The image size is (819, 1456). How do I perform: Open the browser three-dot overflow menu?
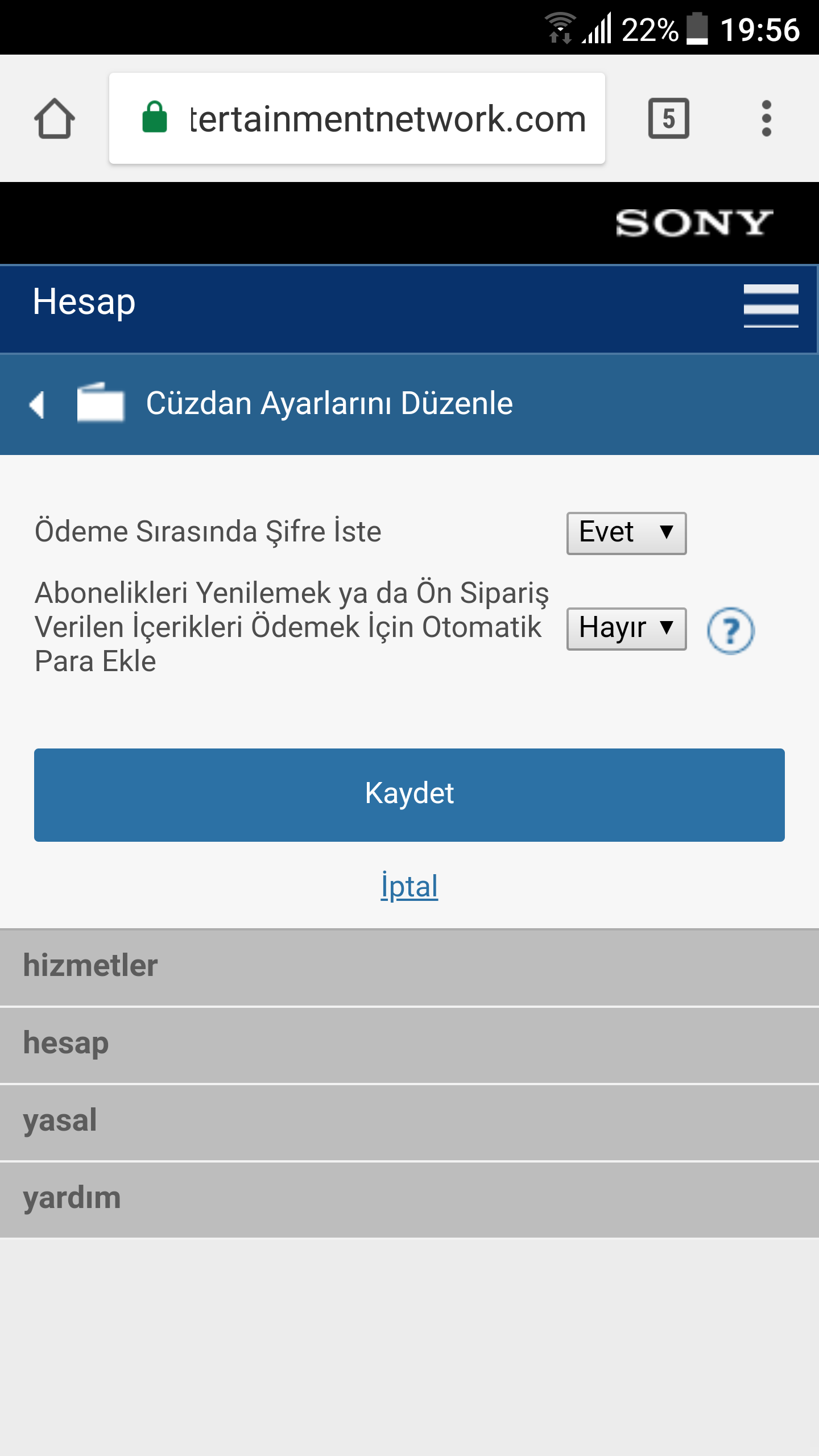tap(766, 118)
